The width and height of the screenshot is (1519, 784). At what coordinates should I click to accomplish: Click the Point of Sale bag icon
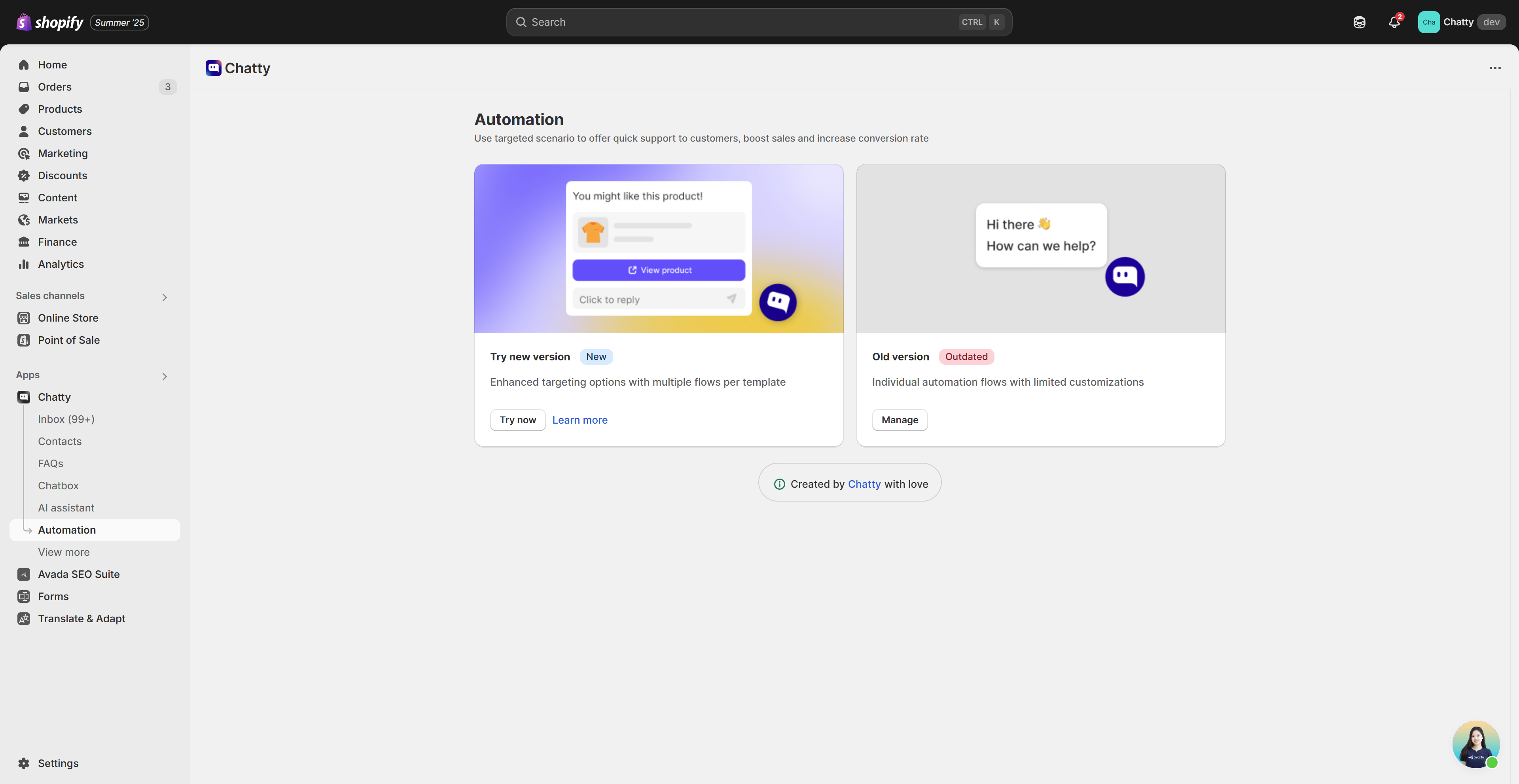tap(24, 340)
